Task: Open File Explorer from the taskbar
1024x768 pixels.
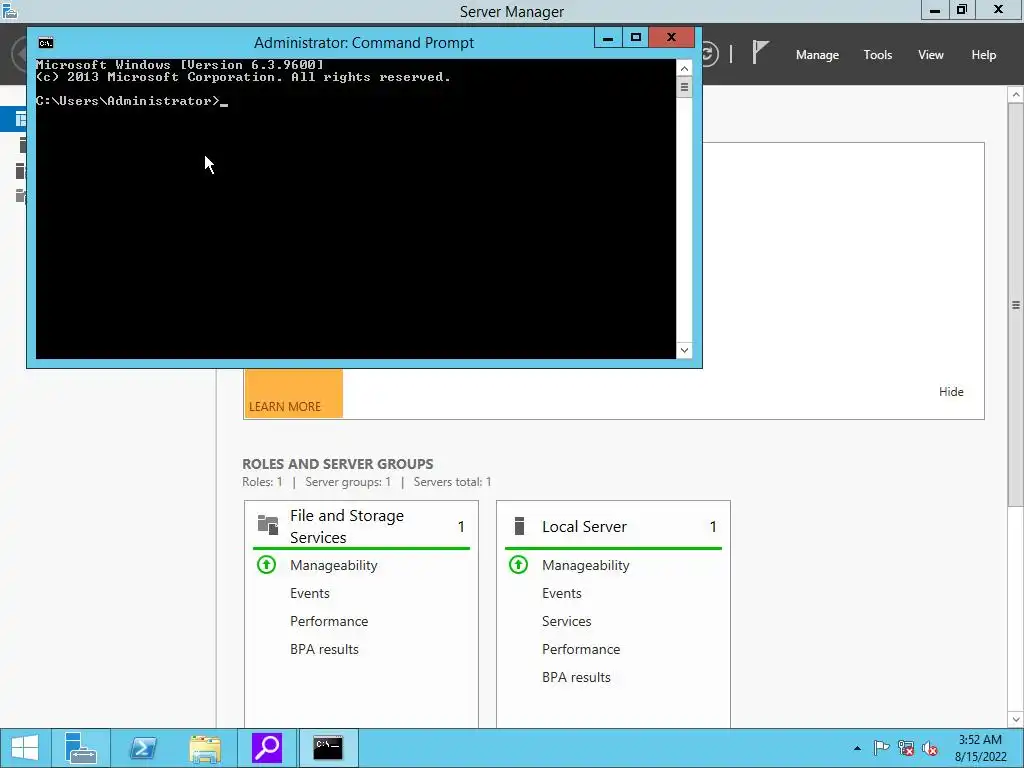Action: (x=204, y=748)
